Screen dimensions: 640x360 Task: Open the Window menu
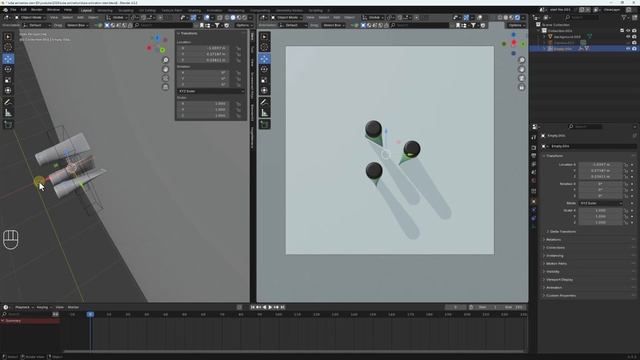coord(53,10)
